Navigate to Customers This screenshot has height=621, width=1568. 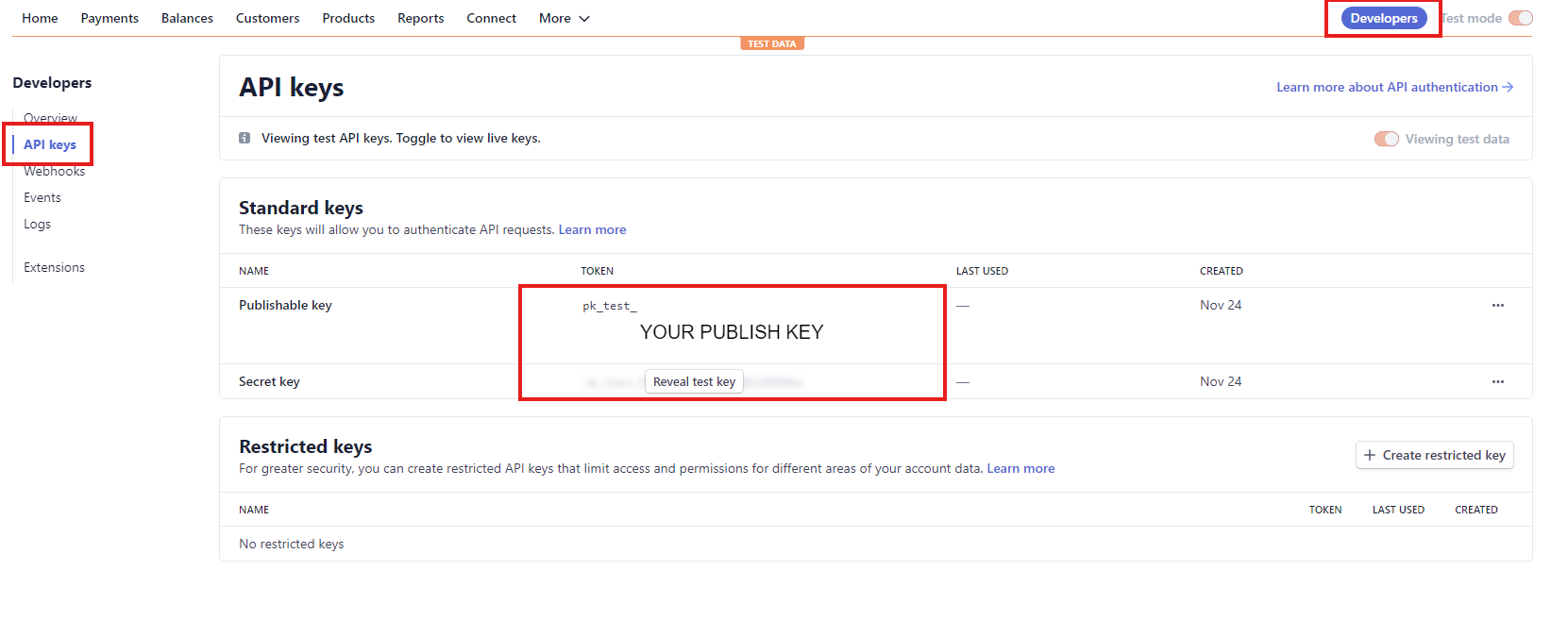[268, 18]
